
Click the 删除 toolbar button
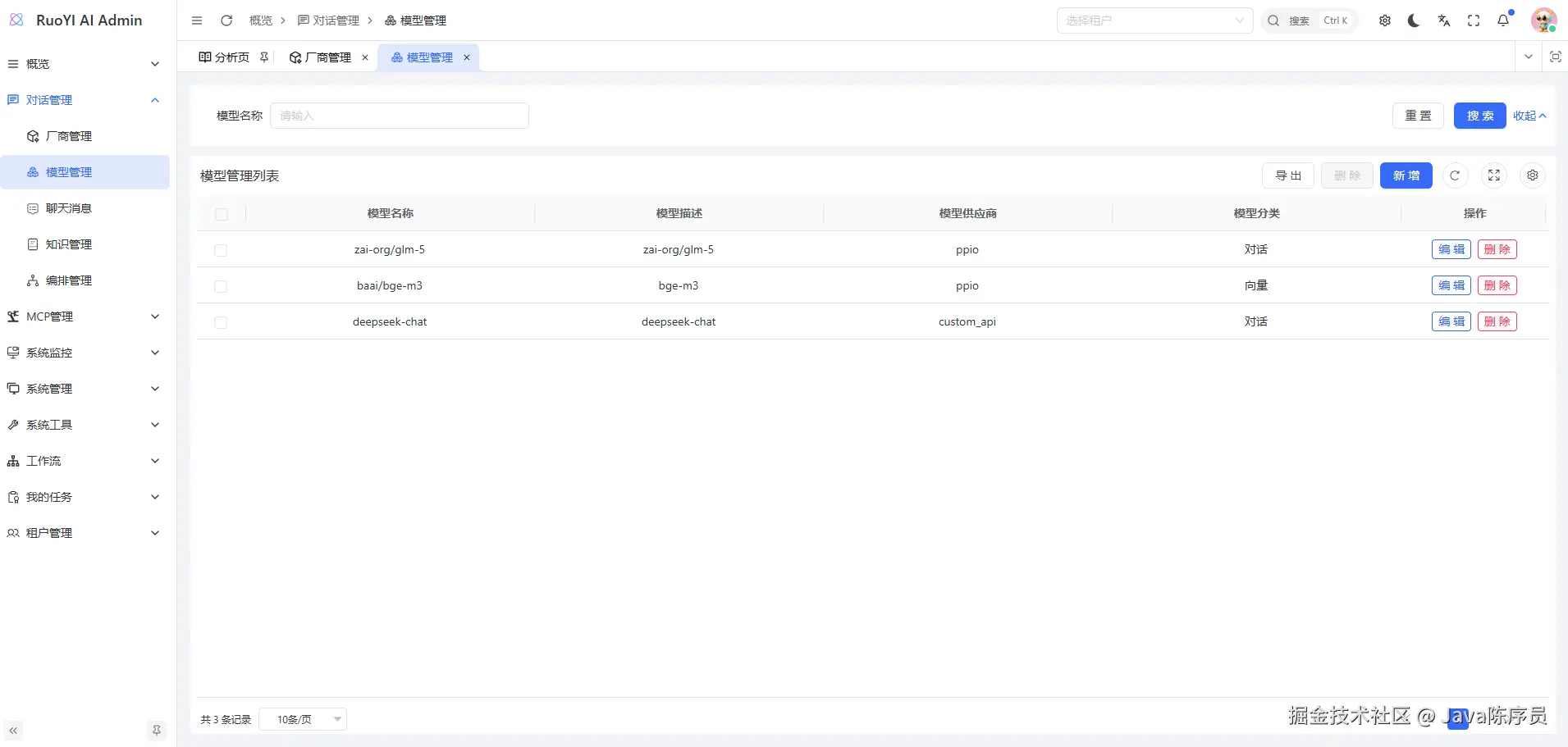click(x=1347, y=175)
